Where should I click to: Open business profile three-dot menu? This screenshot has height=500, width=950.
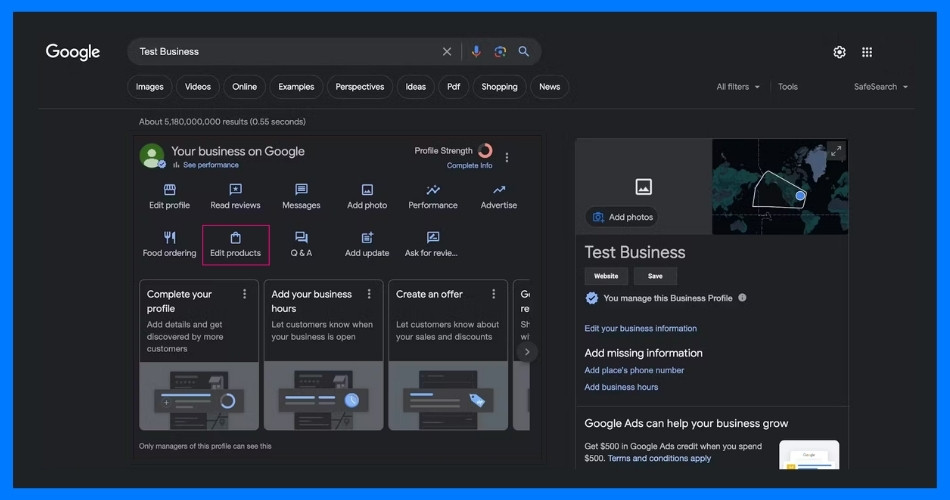point(507,158)
